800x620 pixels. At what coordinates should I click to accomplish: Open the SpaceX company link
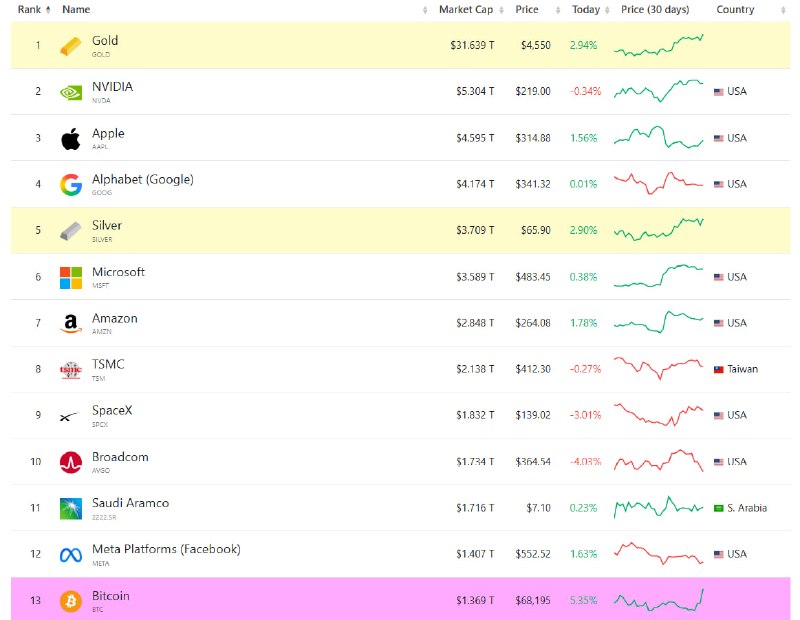point(112,411)
